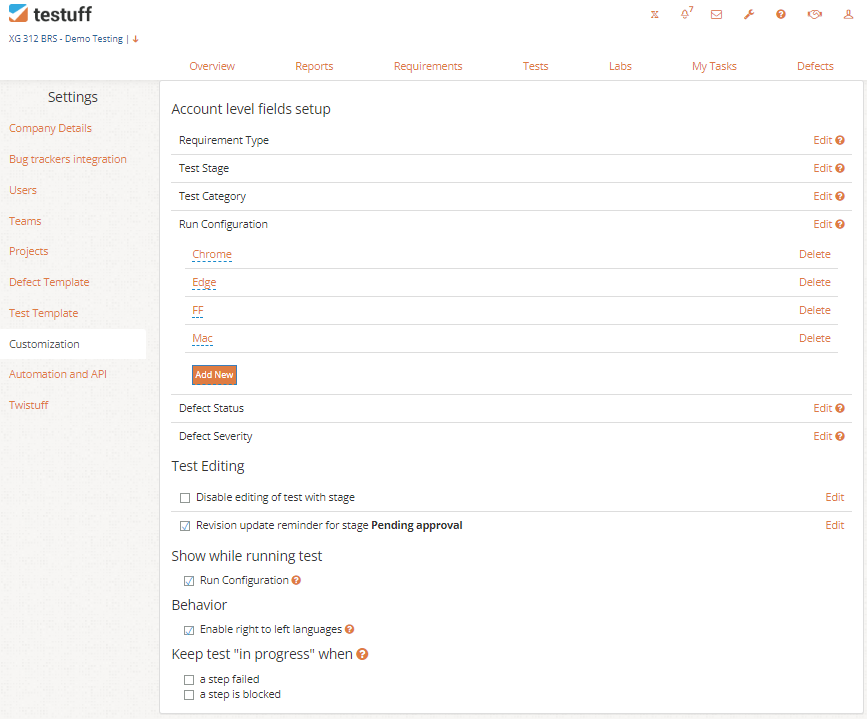Screen dimensions: 867x719
Task: Check 'a step failed' option
Action: tap(189, 680)
